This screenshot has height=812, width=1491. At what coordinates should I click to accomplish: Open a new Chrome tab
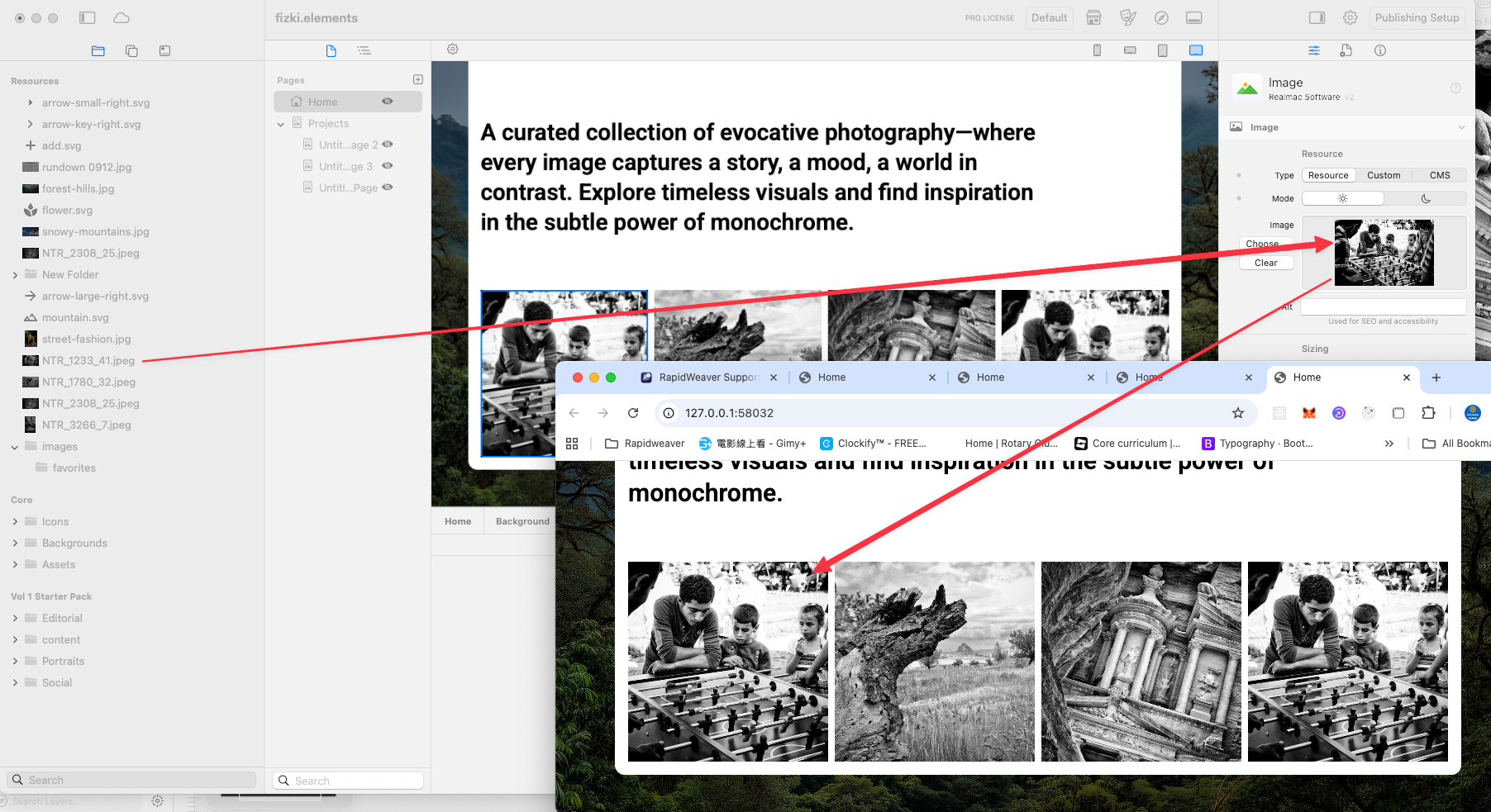pos(1436,378)
